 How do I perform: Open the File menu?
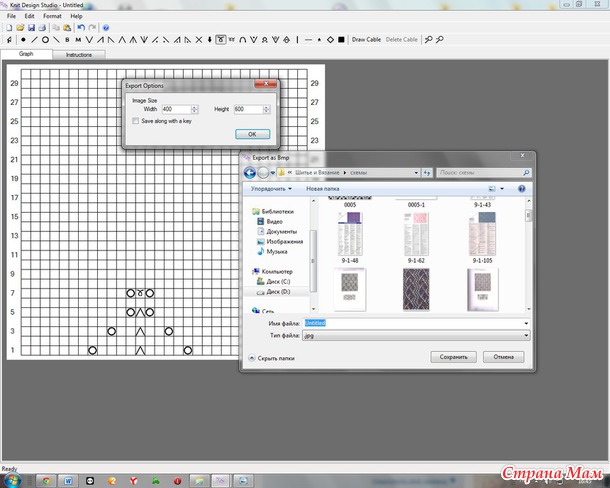coord(11,16)
